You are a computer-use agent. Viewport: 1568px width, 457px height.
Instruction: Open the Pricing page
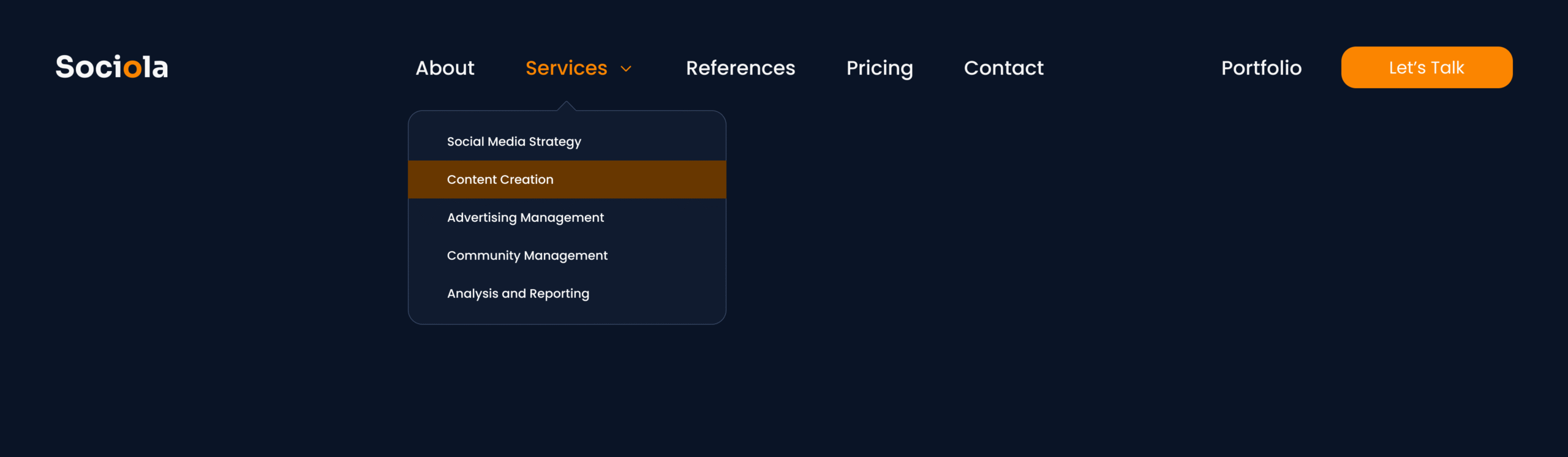coord(879,68)
